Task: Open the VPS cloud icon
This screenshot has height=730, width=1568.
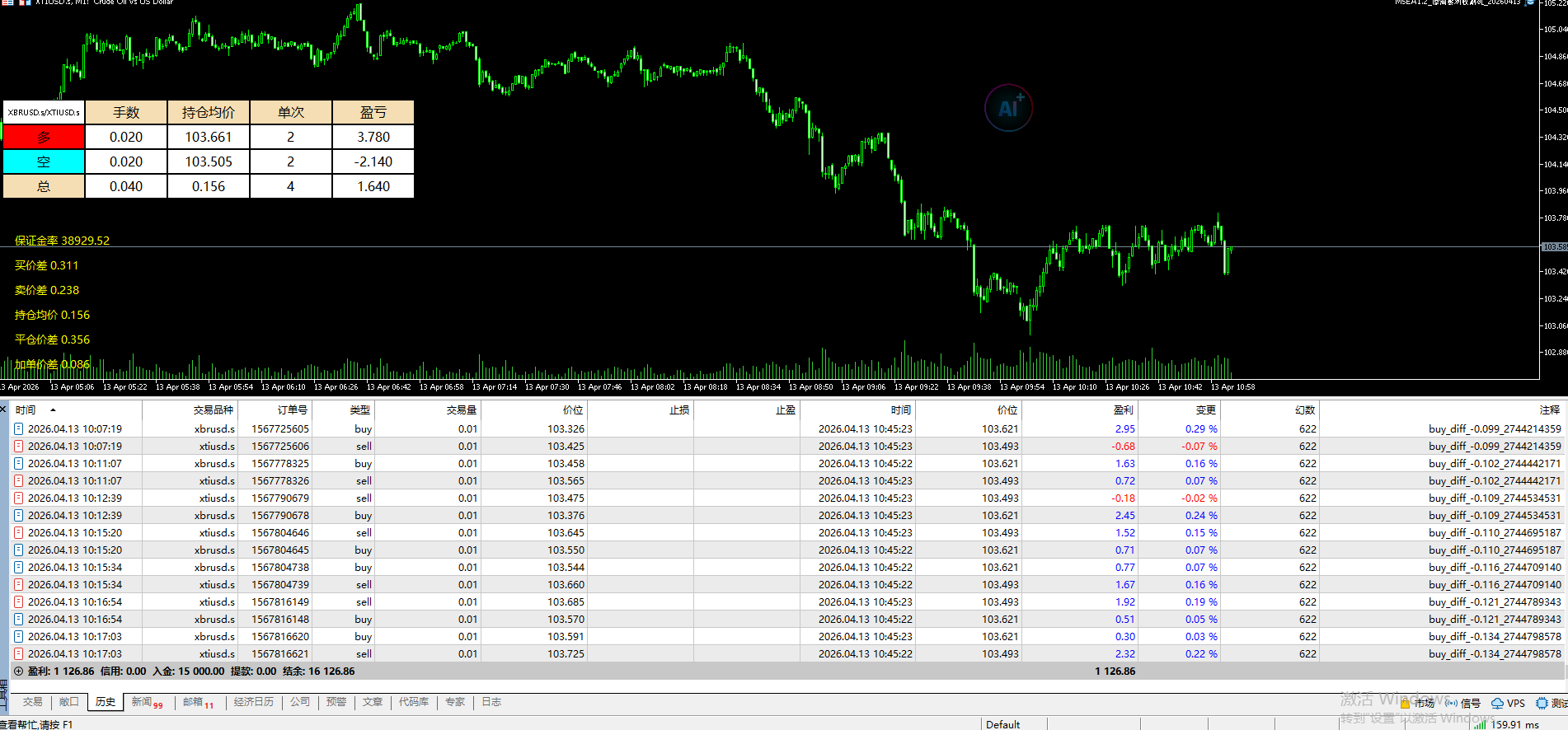Action: tap(1497, 704)
